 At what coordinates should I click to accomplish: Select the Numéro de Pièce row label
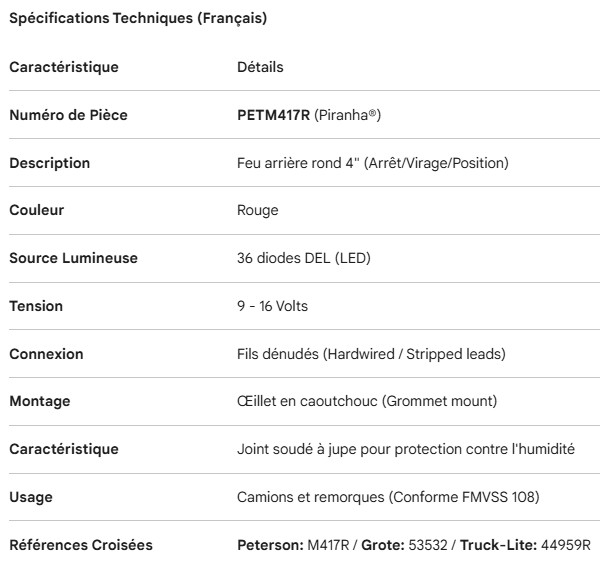click(68, 115)
